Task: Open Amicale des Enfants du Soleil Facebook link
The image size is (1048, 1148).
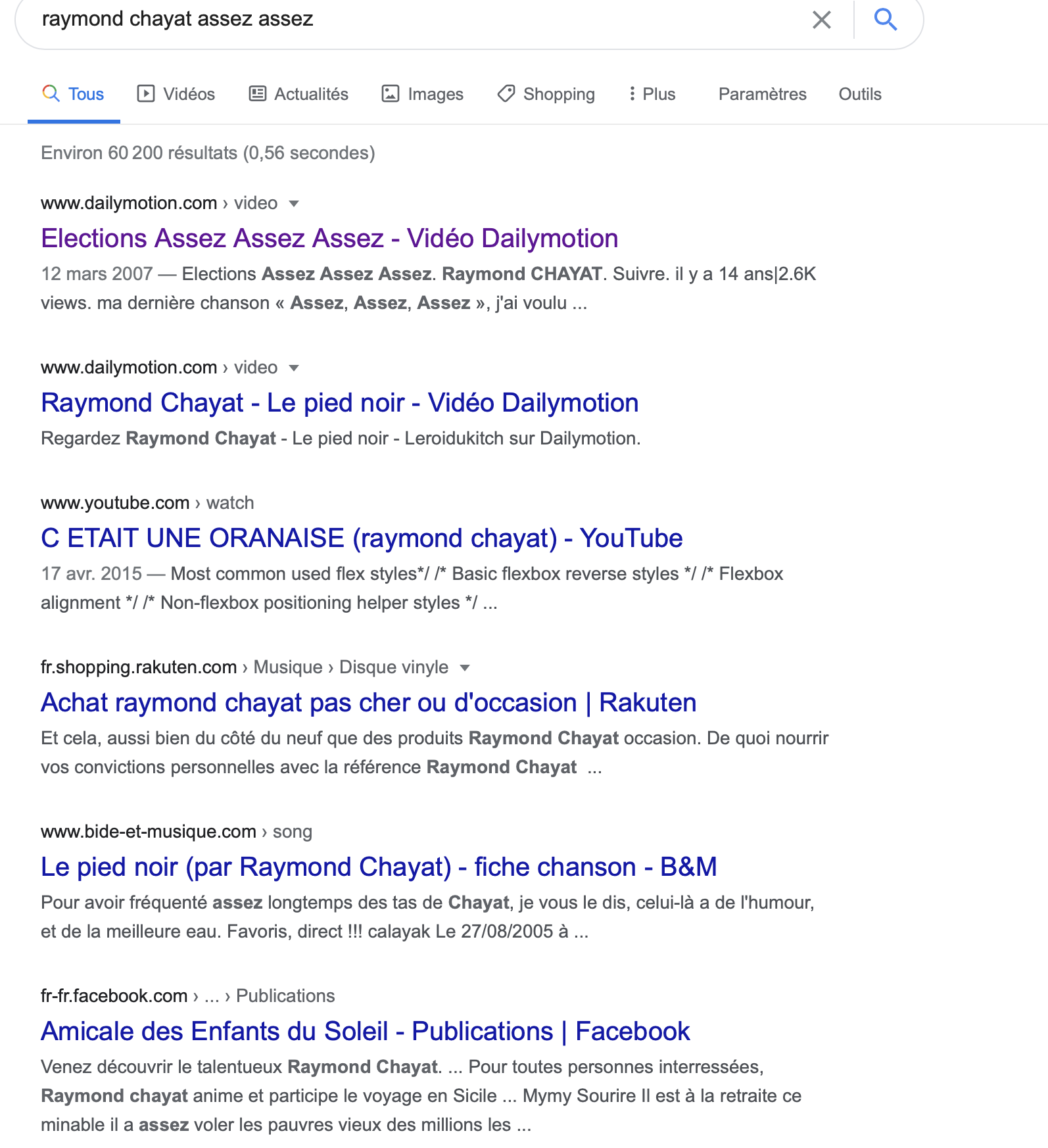Action: [x=365, y=1032]
